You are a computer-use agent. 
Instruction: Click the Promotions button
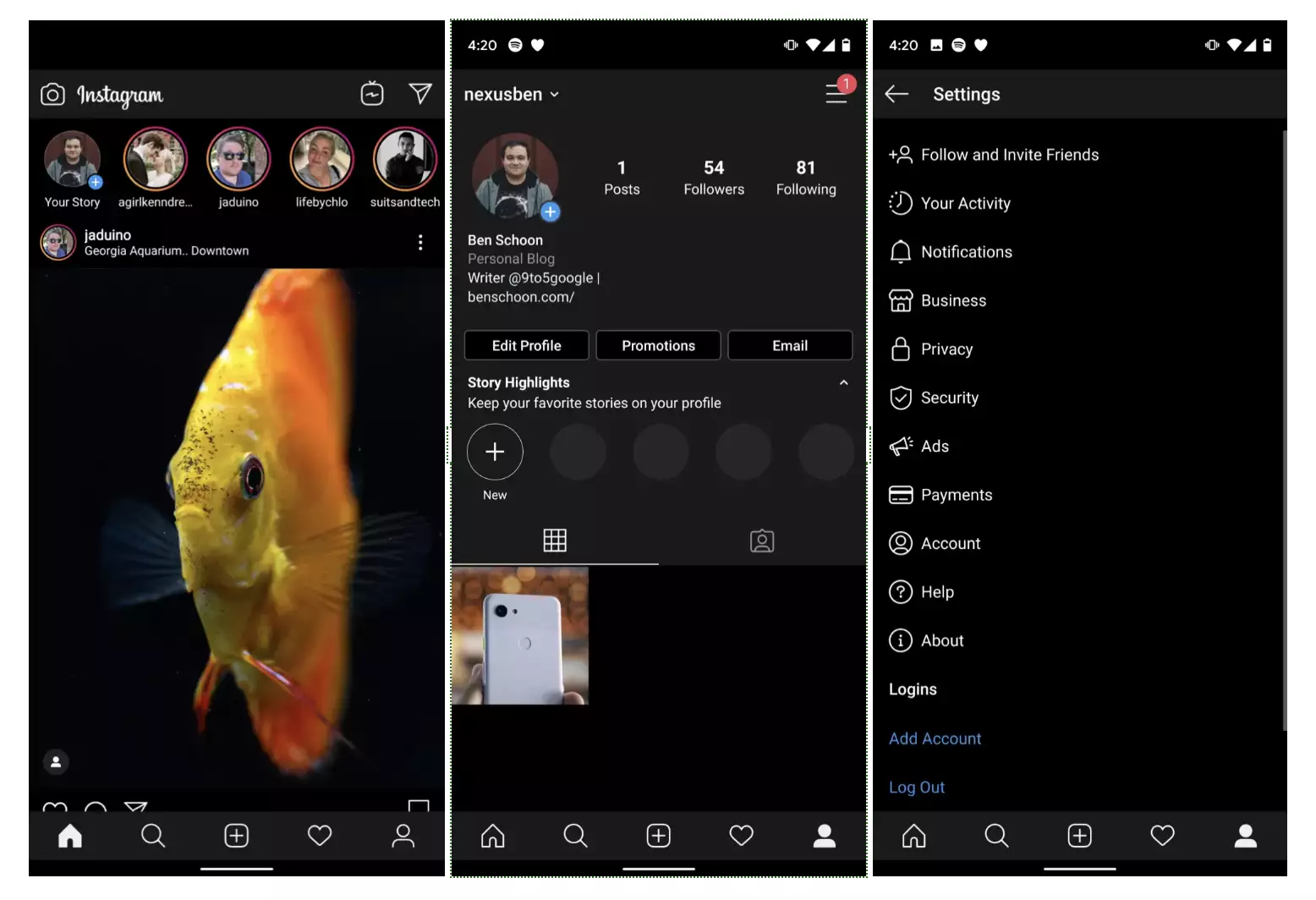[x=658, y=345]
